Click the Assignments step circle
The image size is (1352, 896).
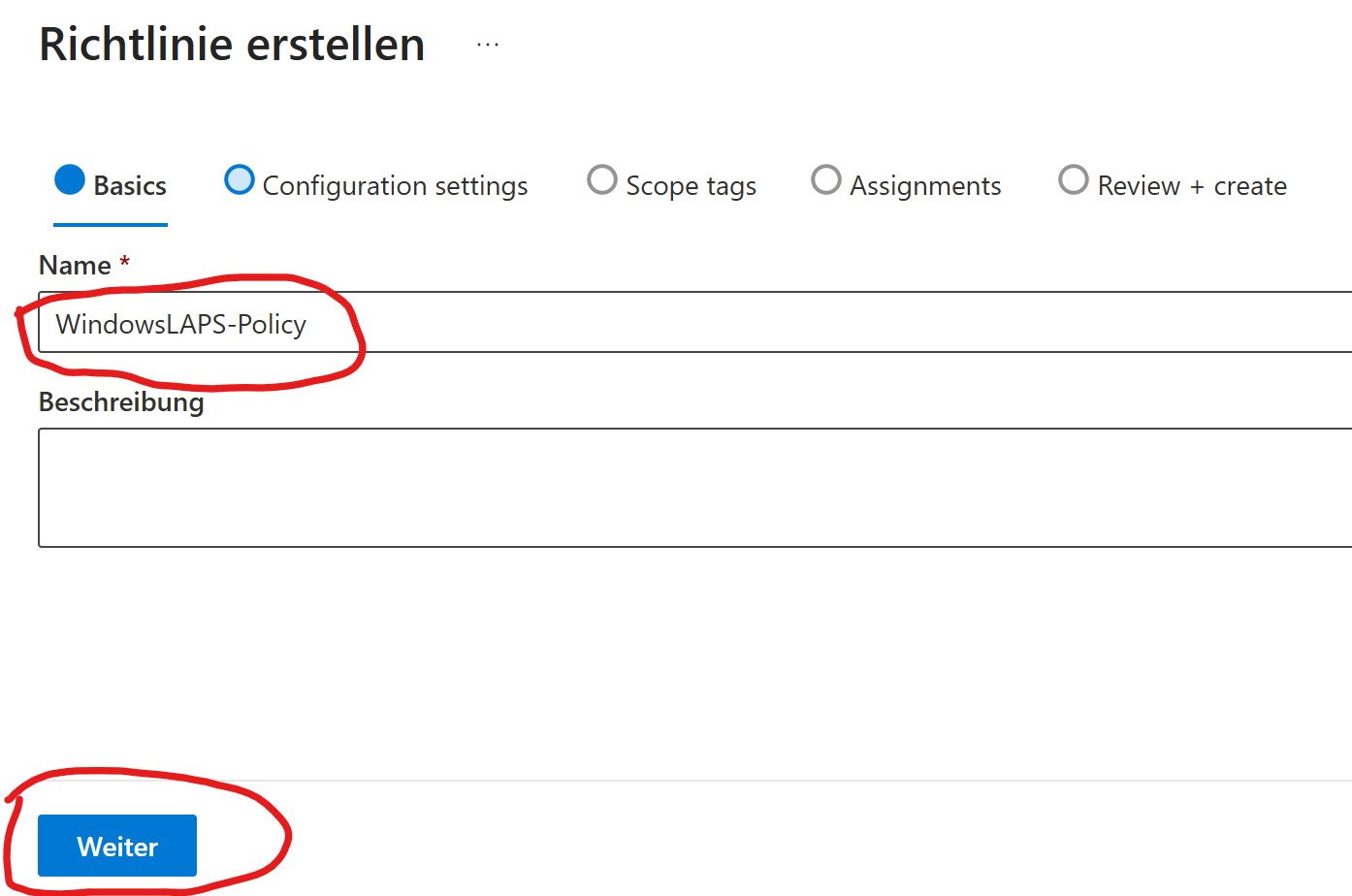coord(826,180)
